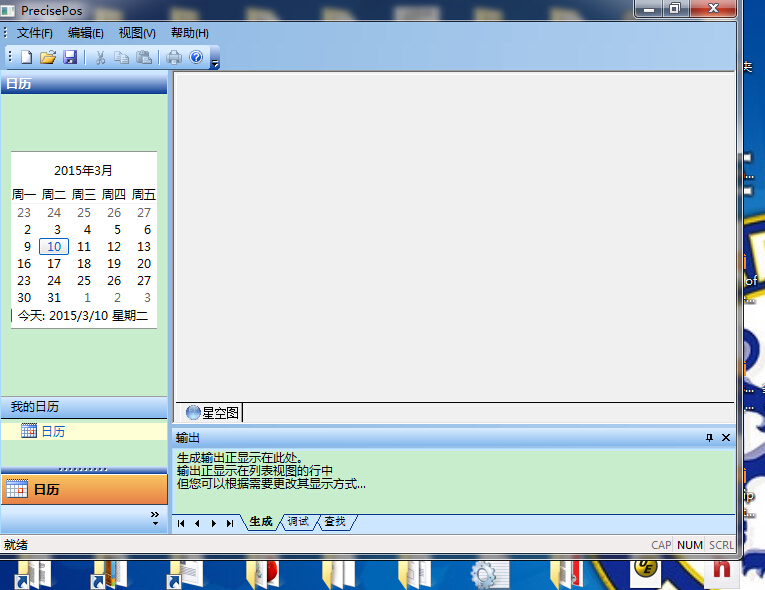Viewport: 765px width, 590px height.
Task: Click the PrecisePos app title icon
Action: [8, 10]
